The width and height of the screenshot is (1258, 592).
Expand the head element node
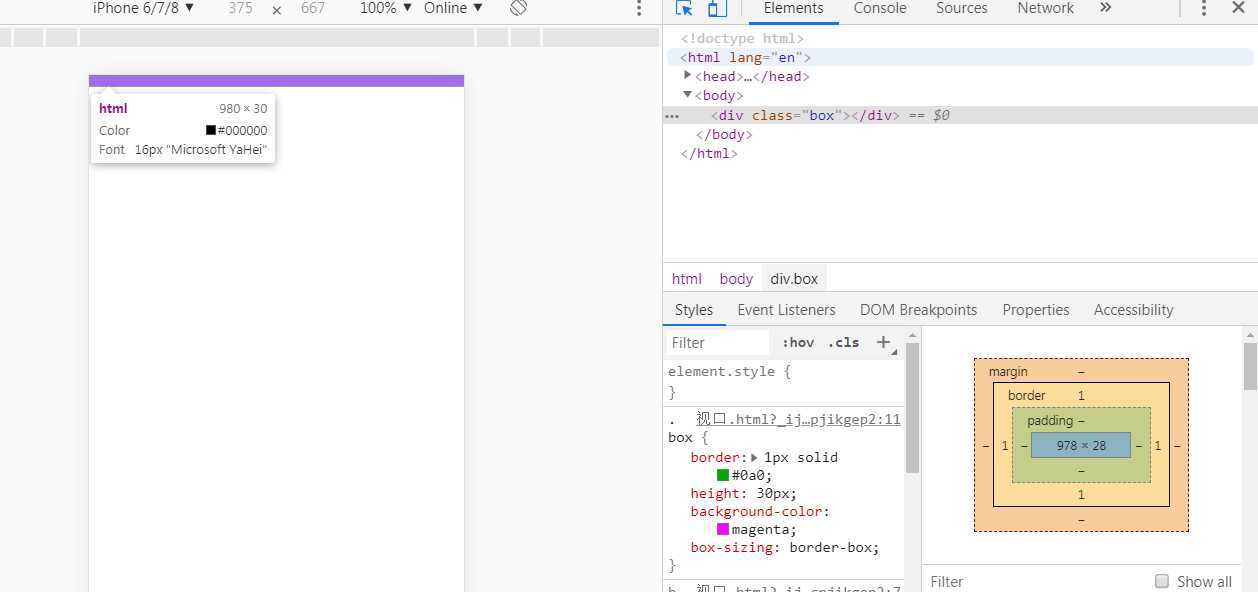pyautogui.click(x=688, y=76)
